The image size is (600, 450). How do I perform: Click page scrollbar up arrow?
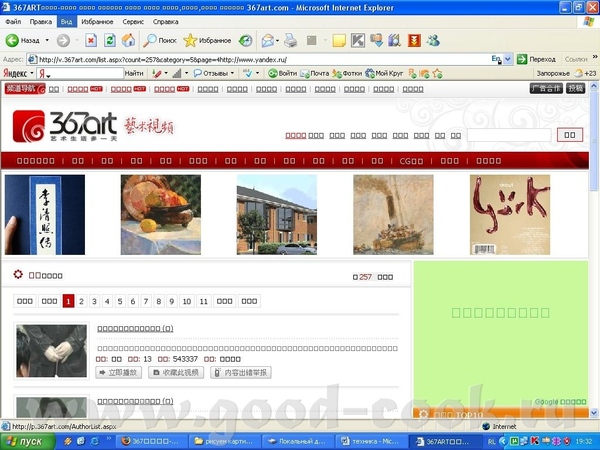pyautogui.click(x=594, y=86)
